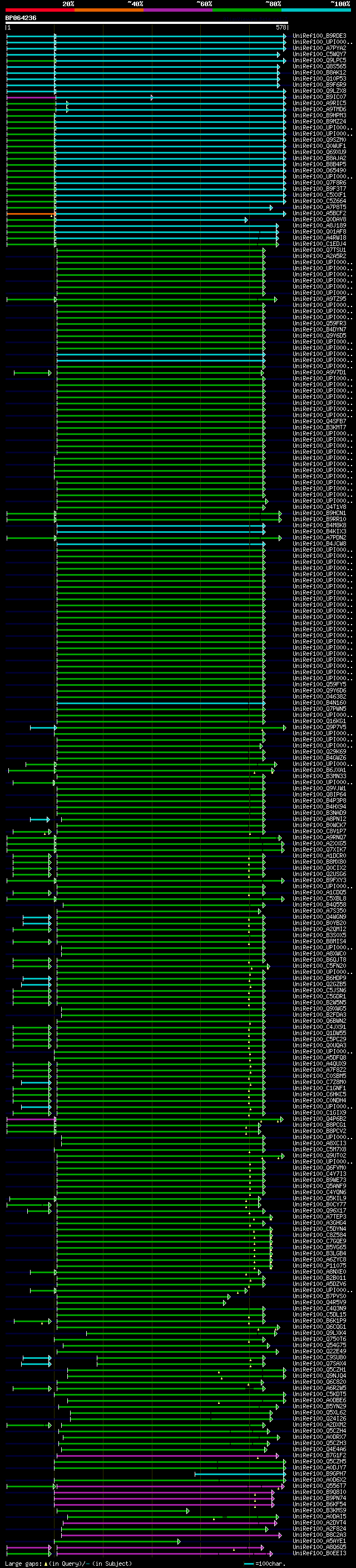Select label UniRef100_B8C2A3
356x1568 pixels.
[319, 1535]
